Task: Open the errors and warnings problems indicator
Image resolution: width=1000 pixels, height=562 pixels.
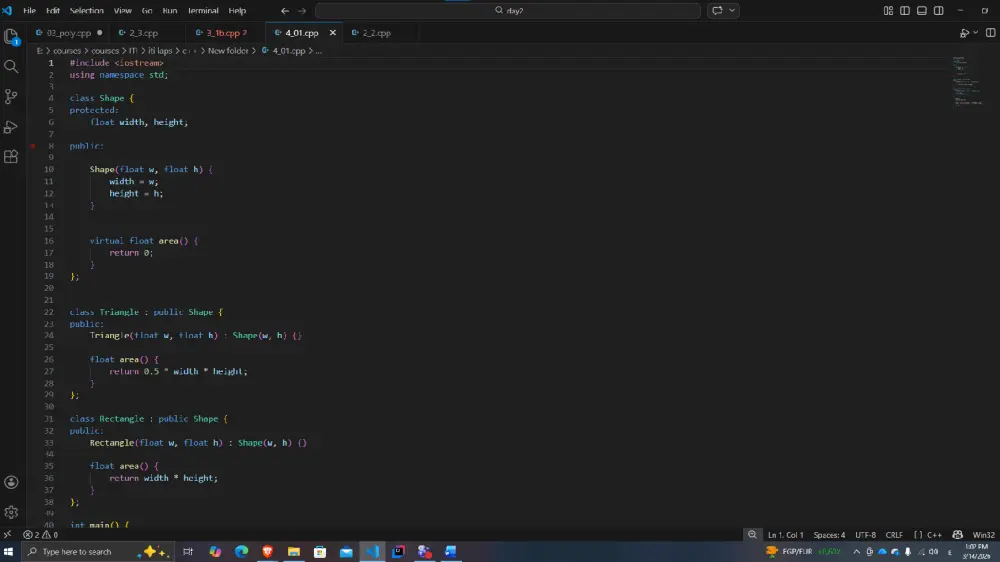Action: coord(40,535)
